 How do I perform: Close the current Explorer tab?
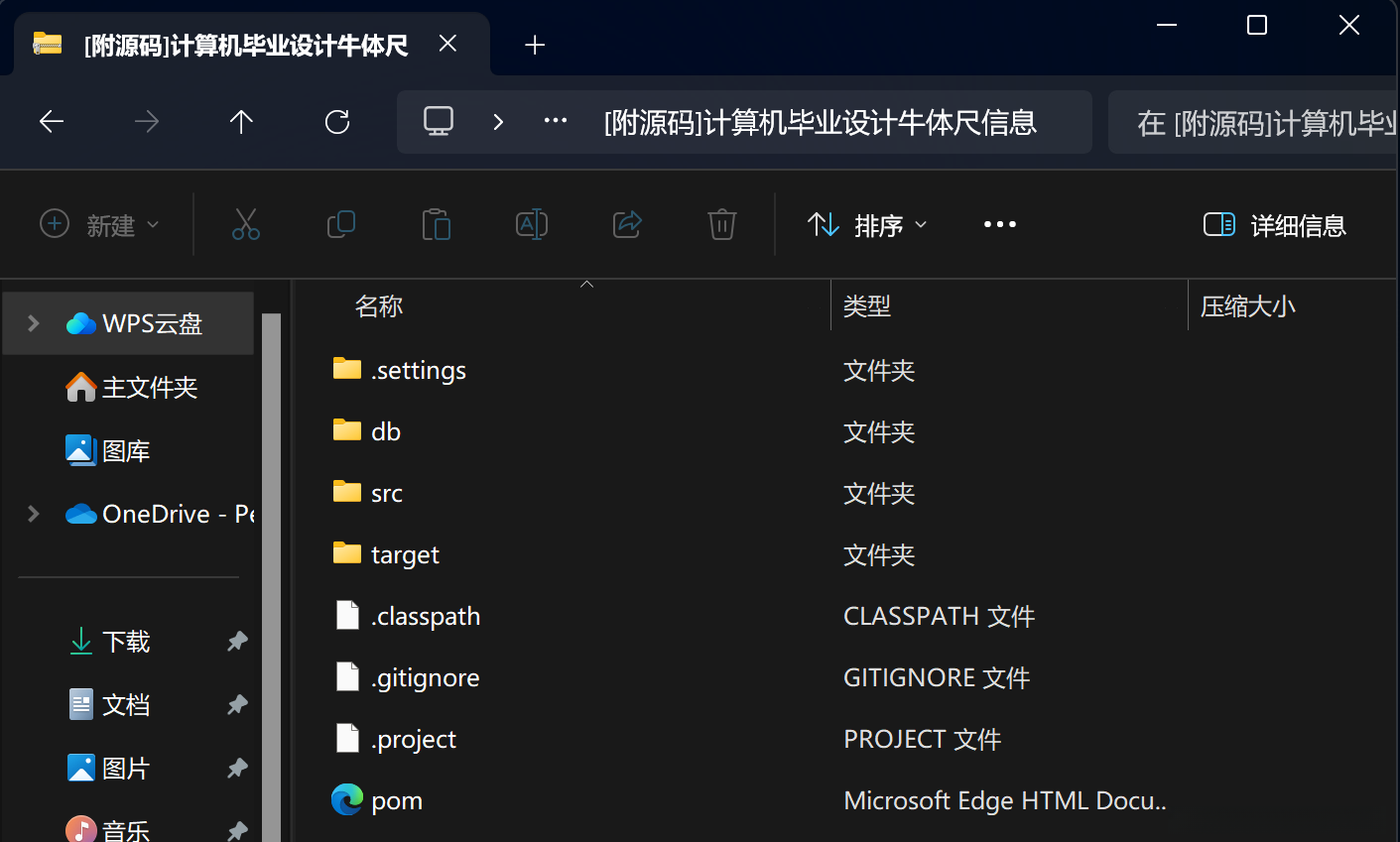pyautogui.click(x=447, y=44)
